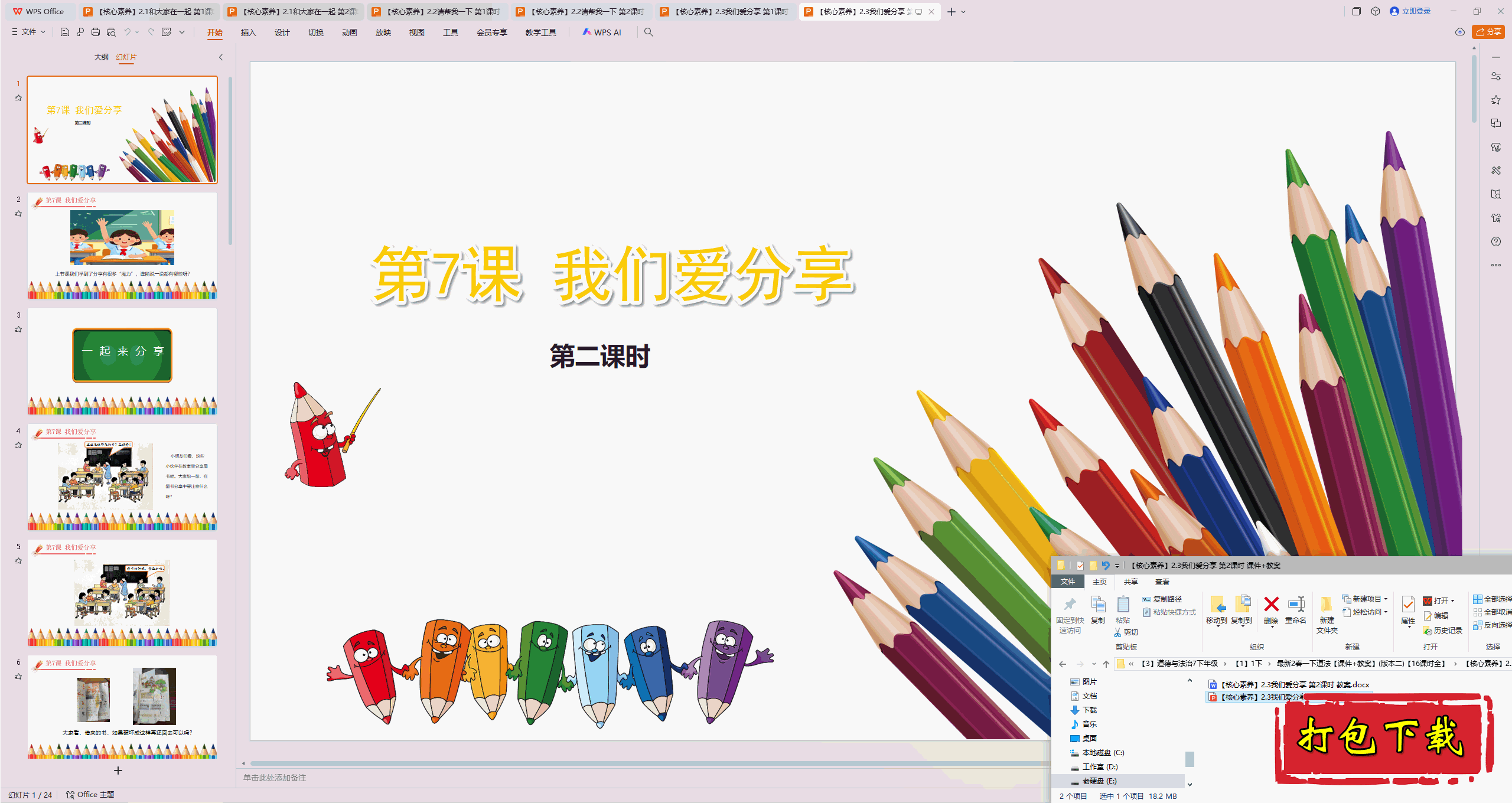Click the more options ellipsis in right sidebar
The image size is (1512, 803).
click(1496, 265)
